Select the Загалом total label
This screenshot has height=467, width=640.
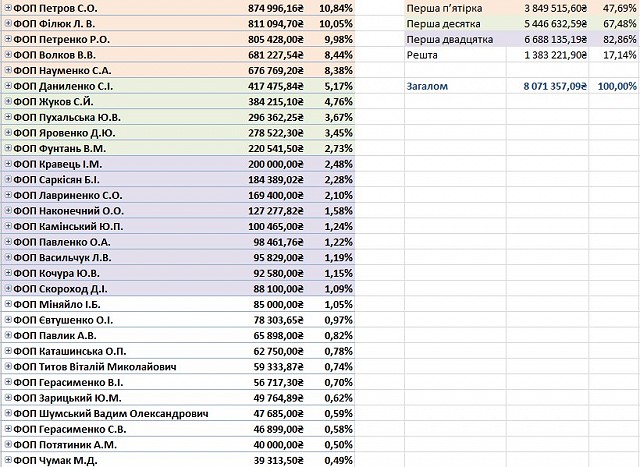click(427, 87)
